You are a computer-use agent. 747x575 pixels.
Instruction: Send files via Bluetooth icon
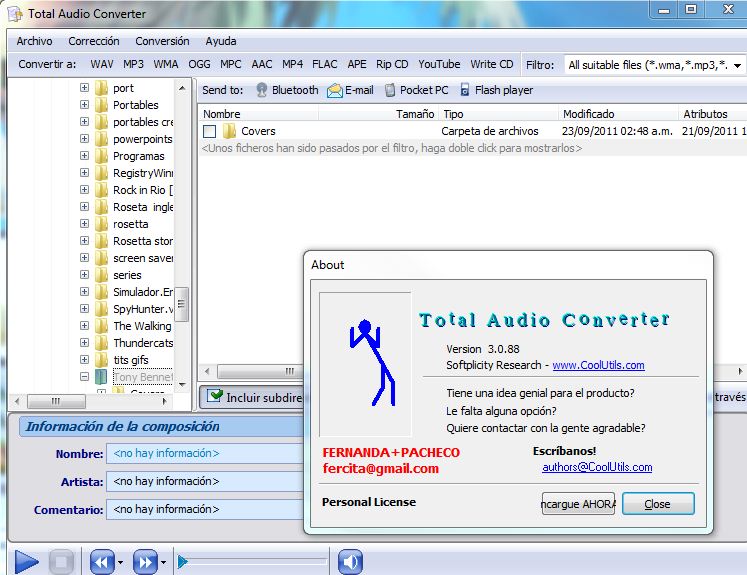[x=262, y=90]
